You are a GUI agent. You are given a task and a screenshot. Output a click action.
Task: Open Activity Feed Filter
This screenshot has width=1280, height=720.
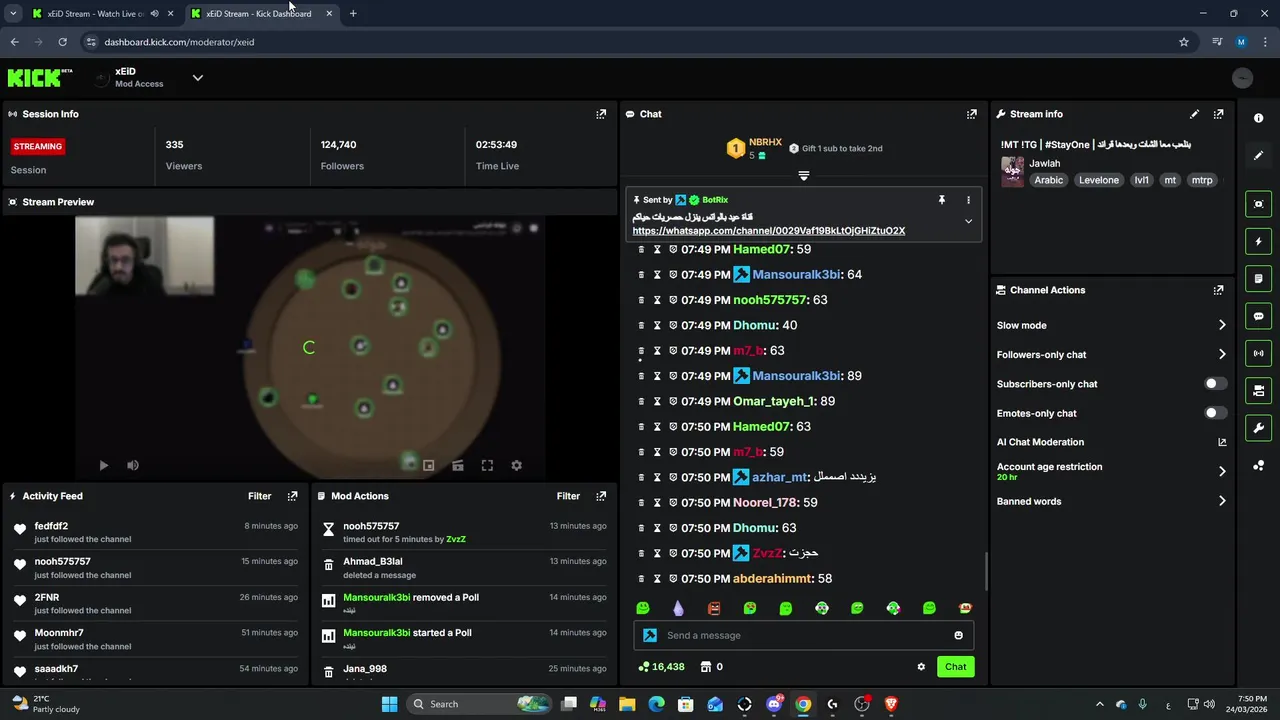click(259, 496)
